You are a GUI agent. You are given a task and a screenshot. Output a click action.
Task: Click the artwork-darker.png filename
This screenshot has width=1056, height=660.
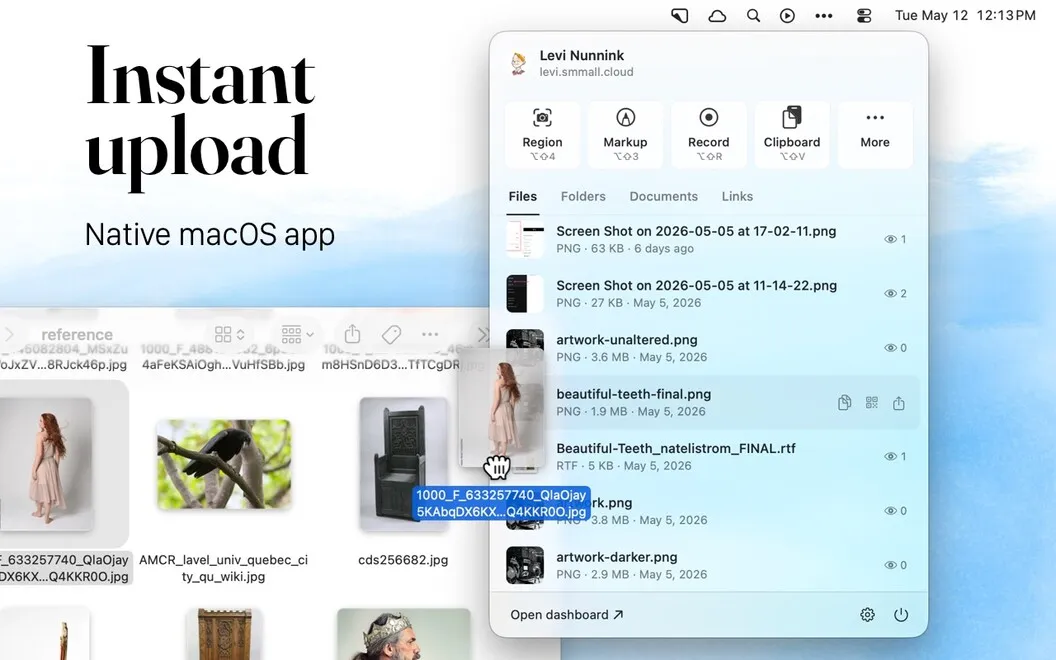(617, 558)
